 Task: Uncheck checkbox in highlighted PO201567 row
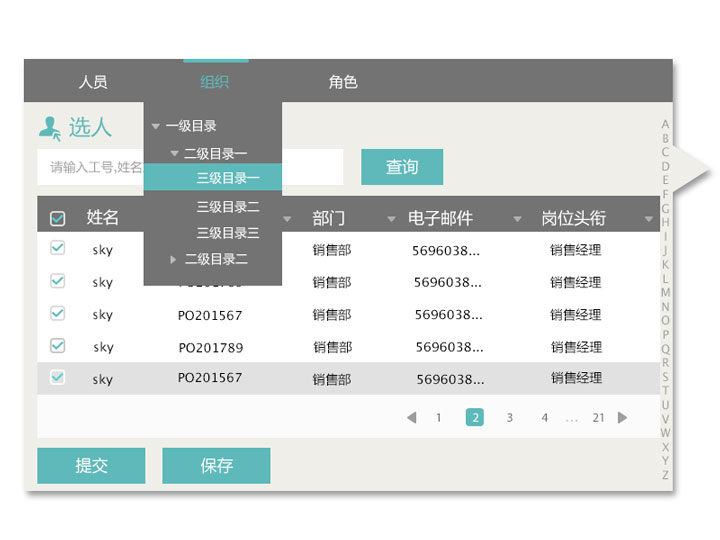(57, 377)
